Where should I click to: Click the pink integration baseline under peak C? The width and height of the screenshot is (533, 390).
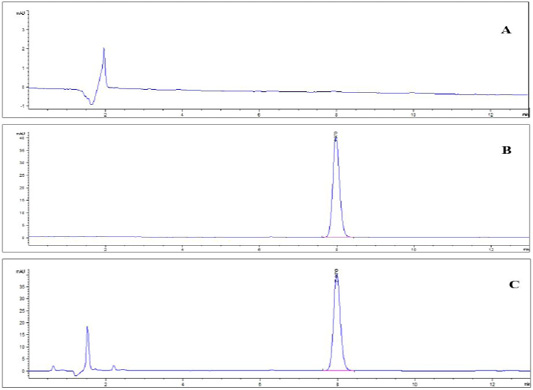338,370
